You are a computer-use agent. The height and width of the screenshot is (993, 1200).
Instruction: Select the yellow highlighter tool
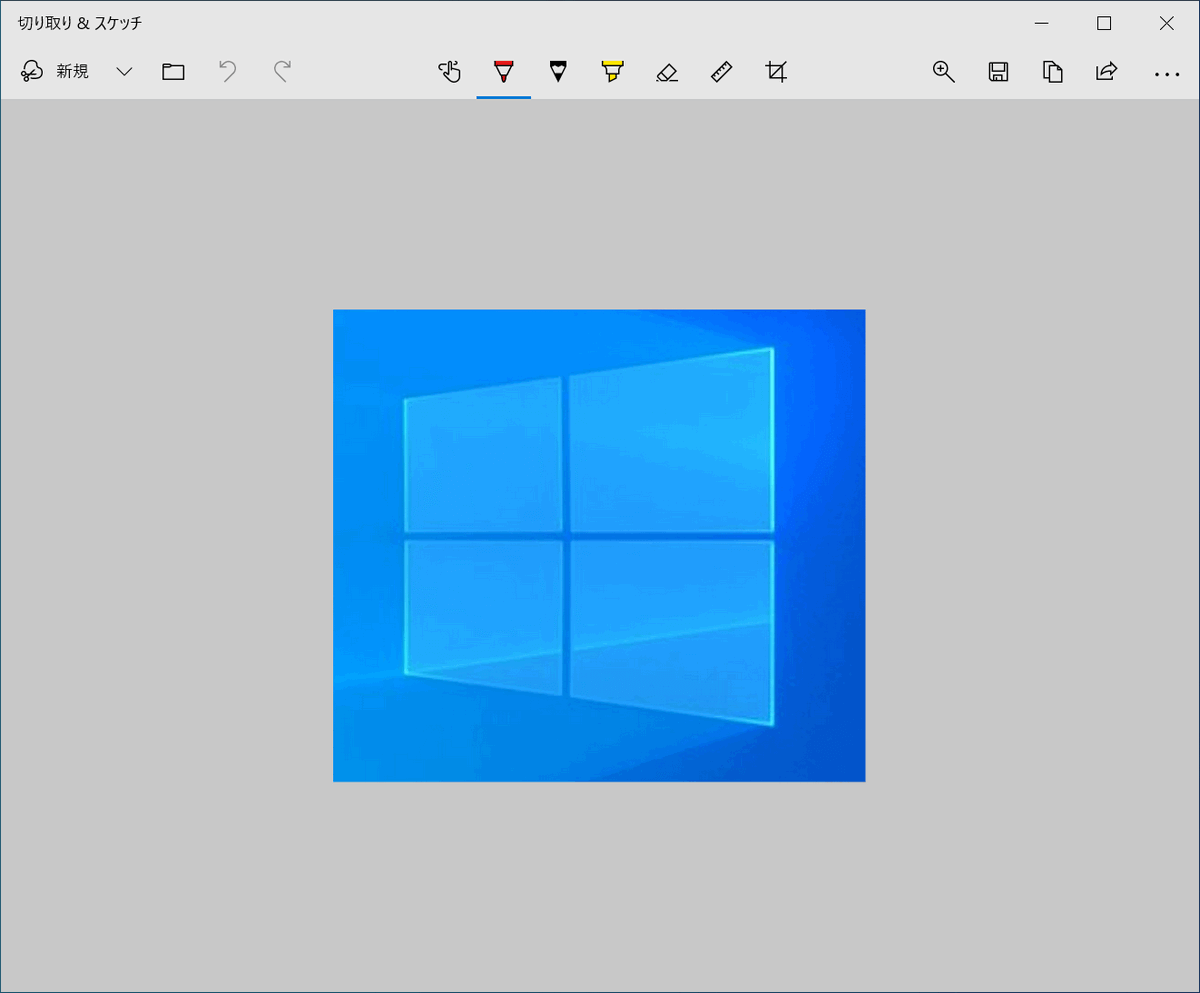[612, 71]
